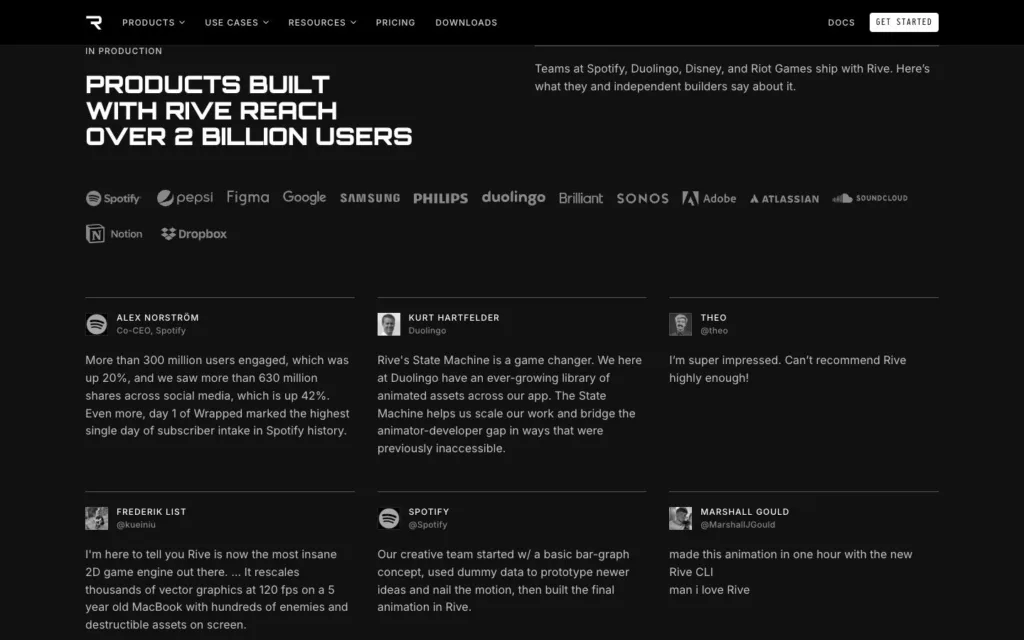Go to the Pricing page
This screenshot has height=640, width=1024.
[x=395, y=22]
